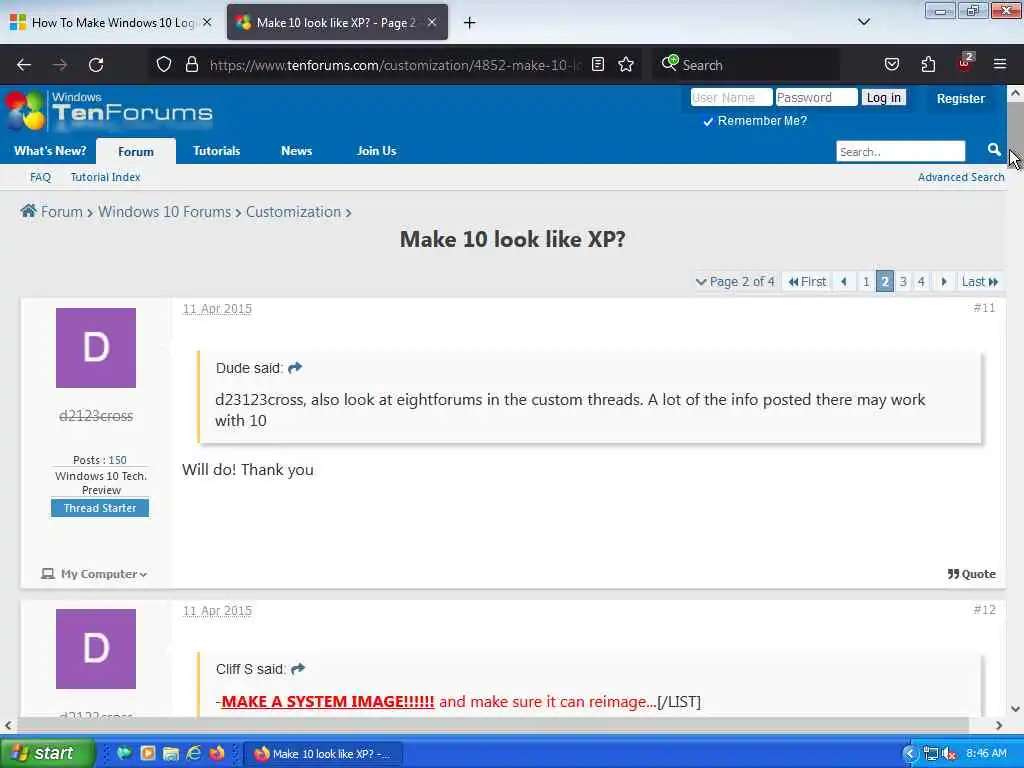Click Customization breadcrumb
Image resolution: width=1024 pixels, height=768 pixels.
[293, 212]
